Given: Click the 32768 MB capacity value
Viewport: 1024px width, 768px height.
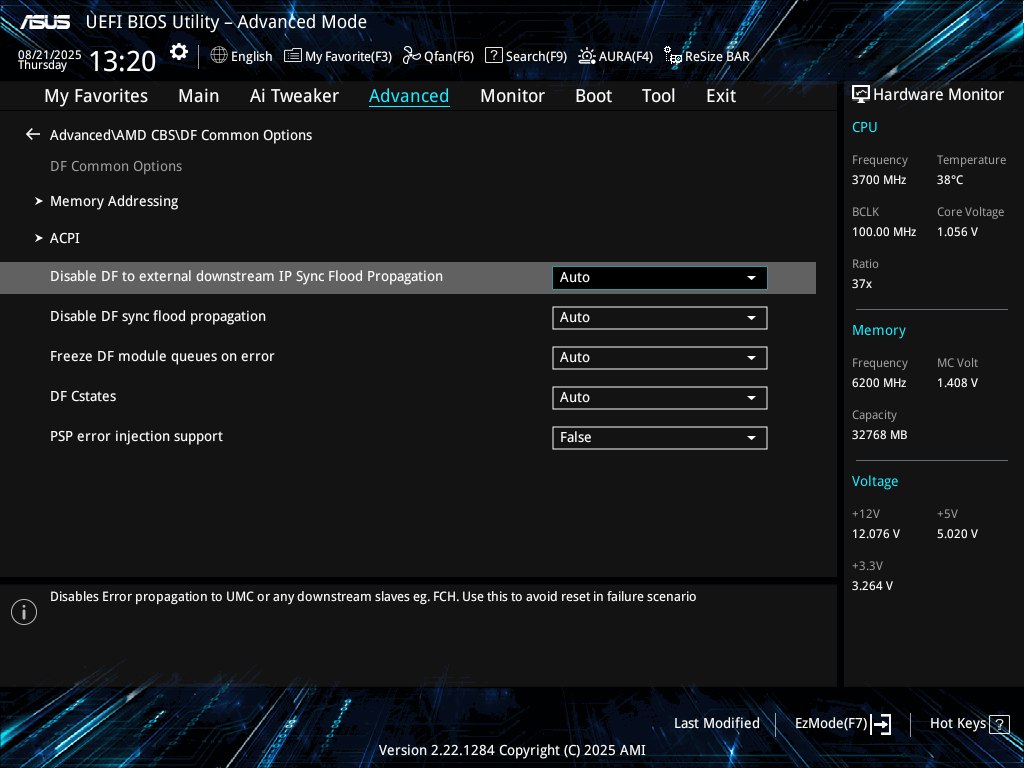Looking at the screenshot, I should (879, 435).
